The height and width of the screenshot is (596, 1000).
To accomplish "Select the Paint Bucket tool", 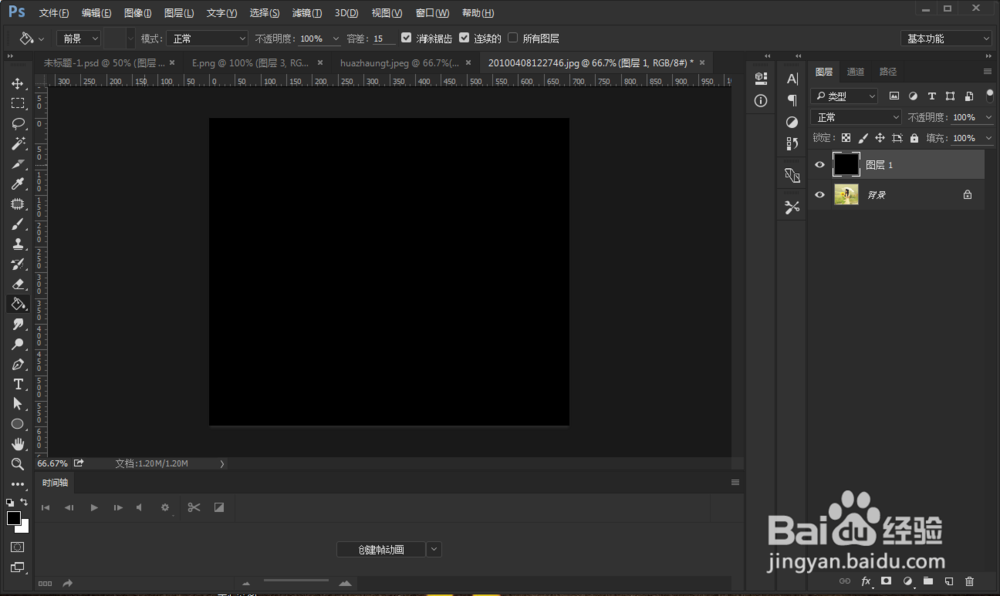I will click(x=18, y=304).
